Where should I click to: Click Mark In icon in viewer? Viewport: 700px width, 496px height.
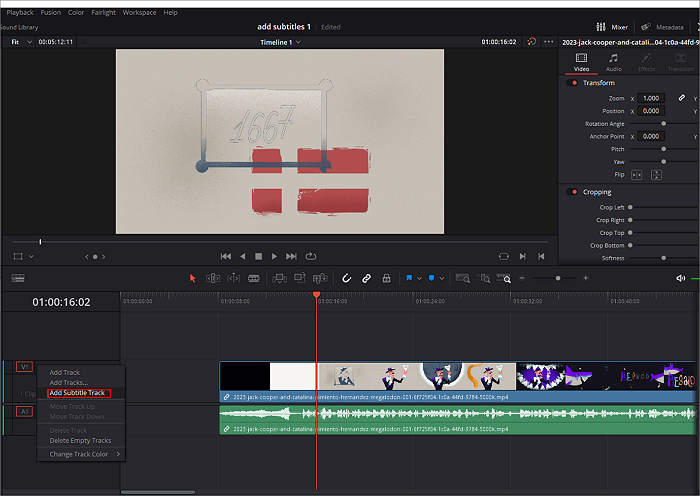click(522, 256)
